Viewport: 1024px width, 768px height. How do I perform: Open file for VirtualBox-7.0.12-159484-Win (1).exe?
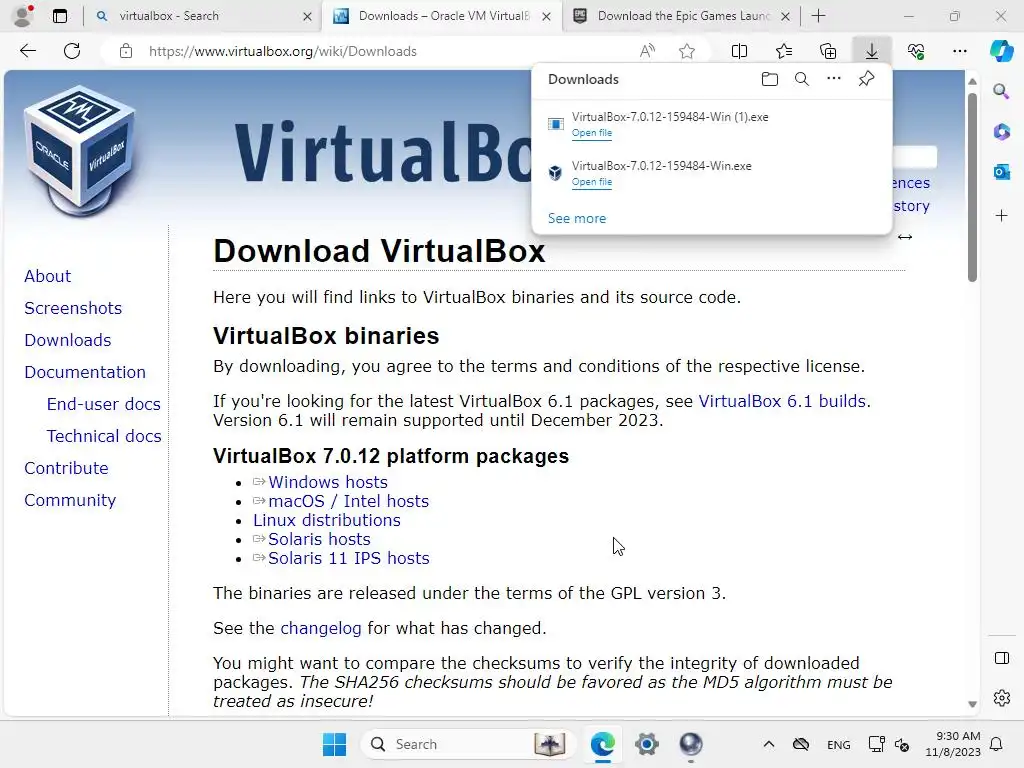pos(592,133)
